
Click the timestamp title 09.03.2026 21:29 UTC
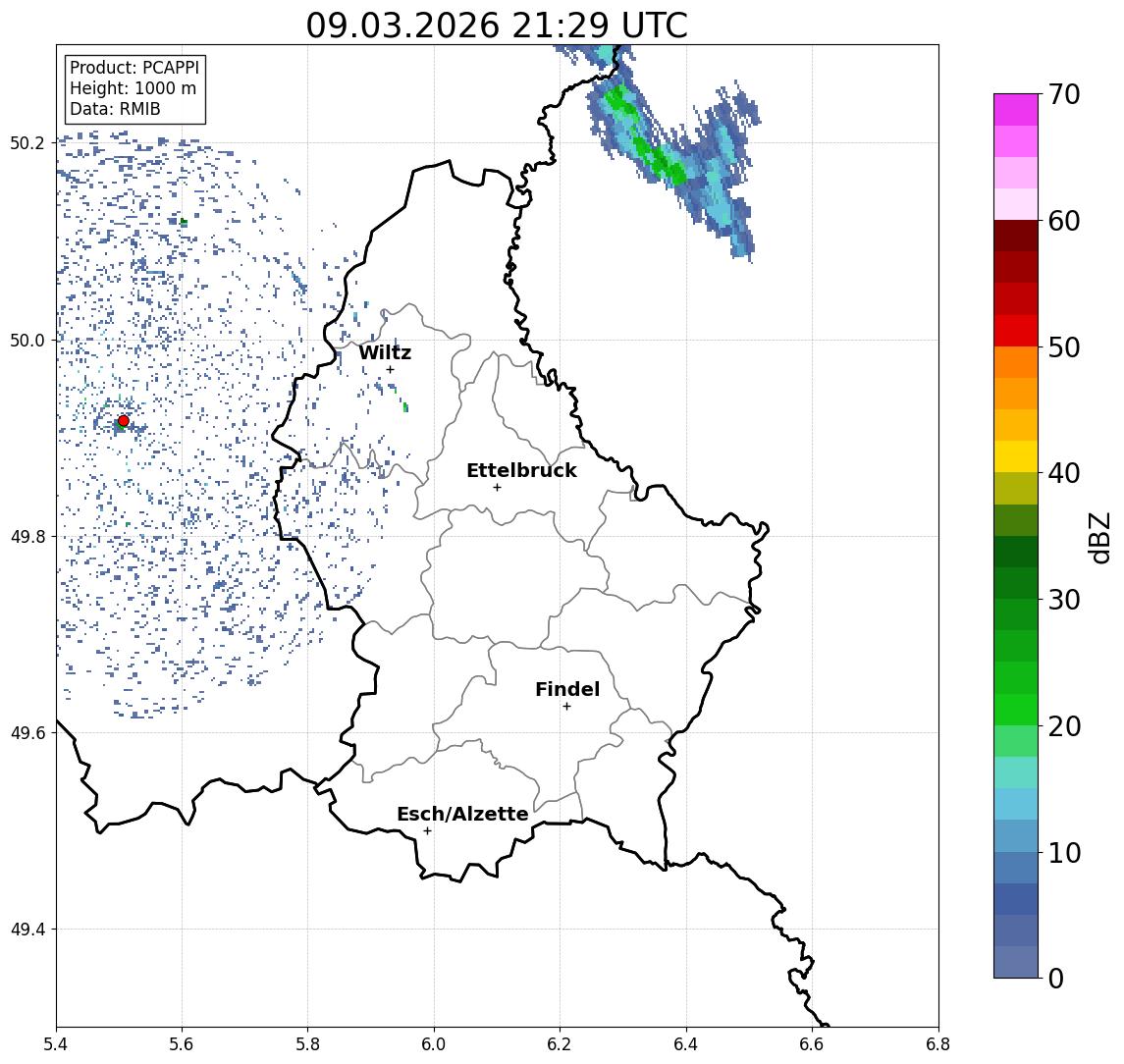click(497, 26)
